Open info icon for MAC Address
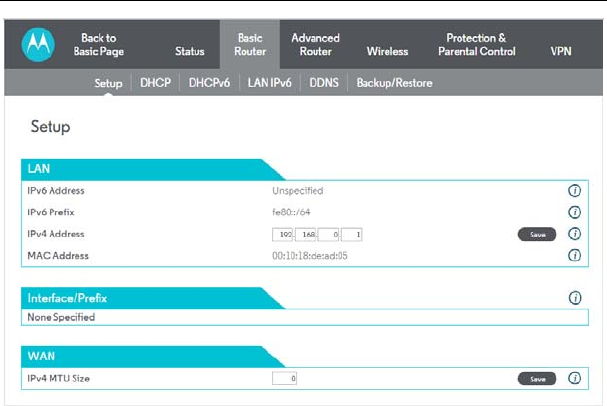The height and width of the screenshot is (406, 607). tap(574, 255)
